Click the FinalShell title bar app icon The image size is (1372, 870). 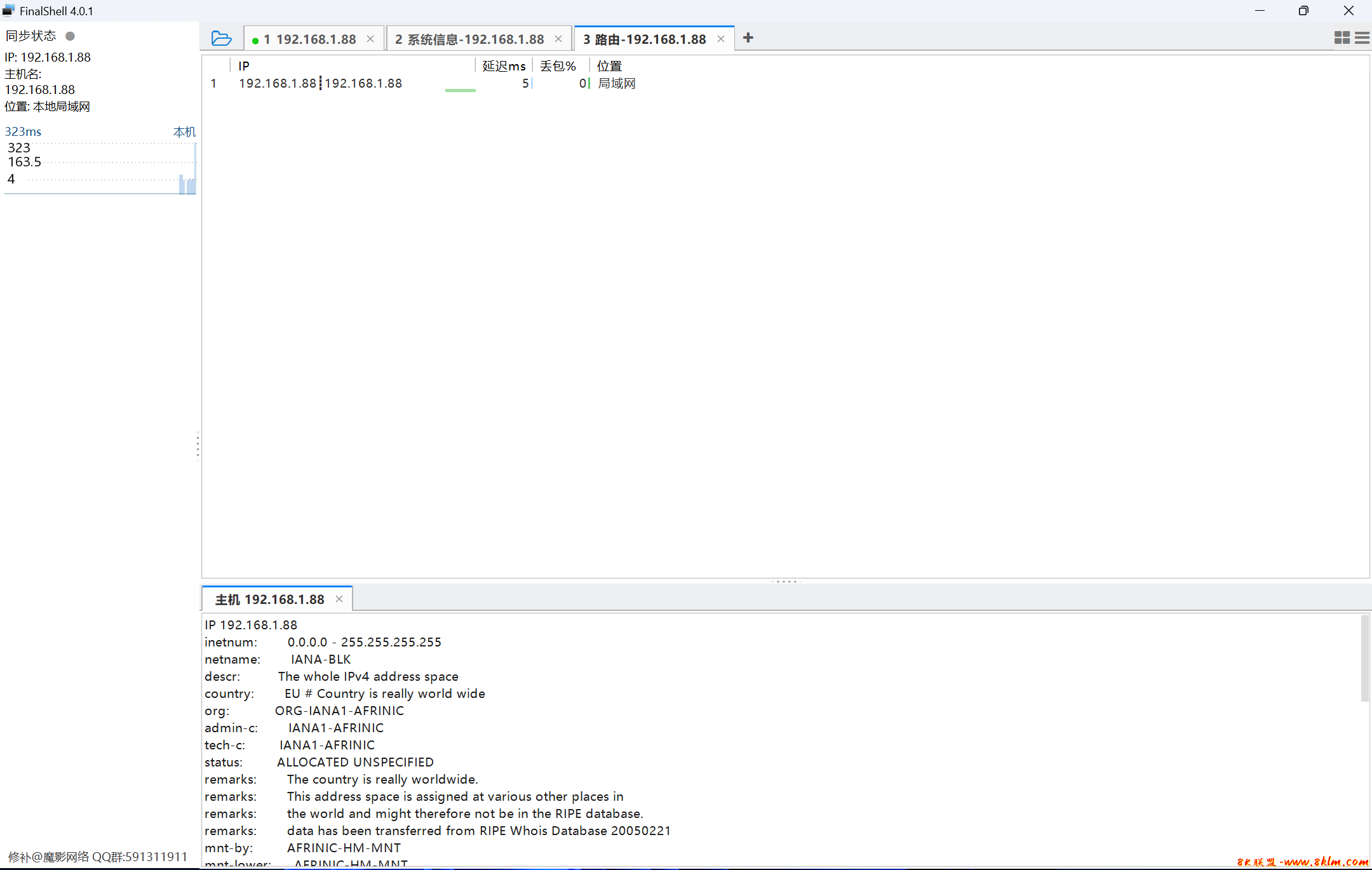[9, 11]
